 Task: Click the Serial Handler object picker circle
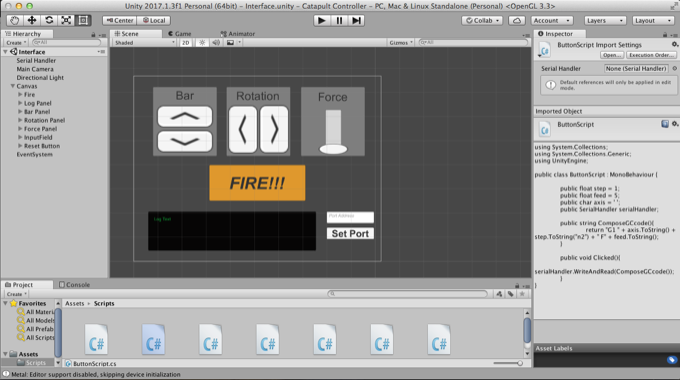[x=674, y=68]
